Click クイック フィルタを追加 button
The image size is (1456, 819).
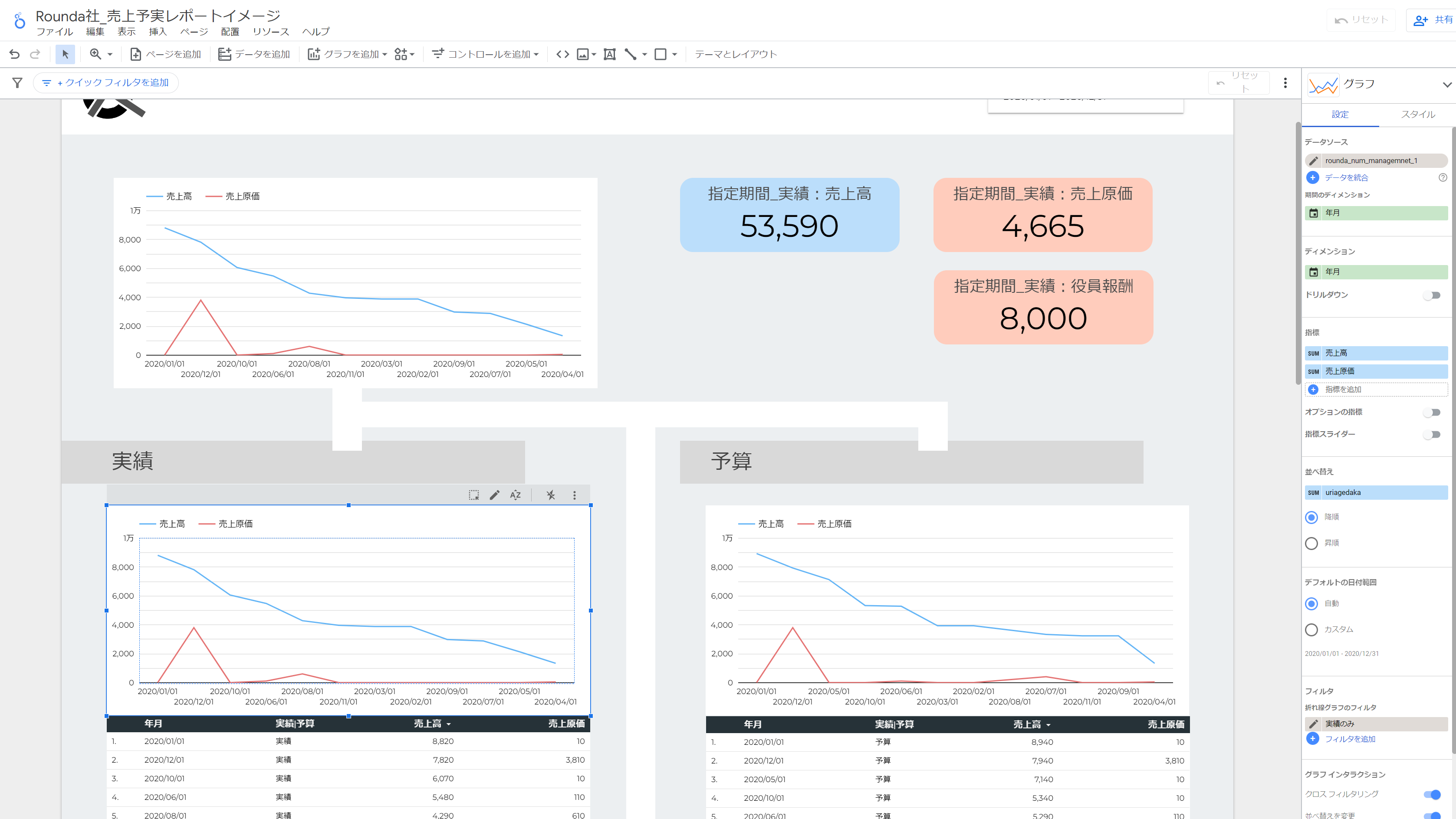click(106, 83)
